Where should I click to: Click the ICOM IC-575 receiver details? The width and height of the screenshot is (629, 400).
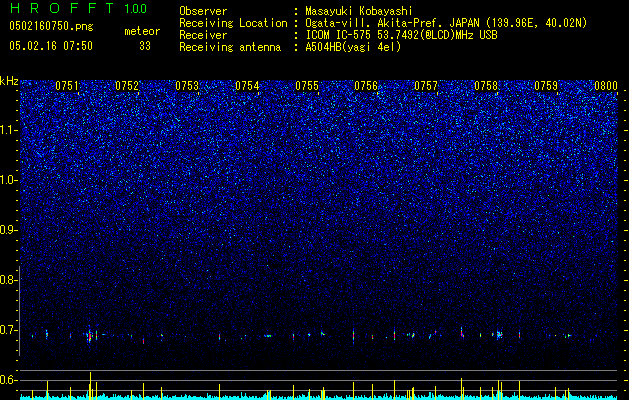click(401, 35)
